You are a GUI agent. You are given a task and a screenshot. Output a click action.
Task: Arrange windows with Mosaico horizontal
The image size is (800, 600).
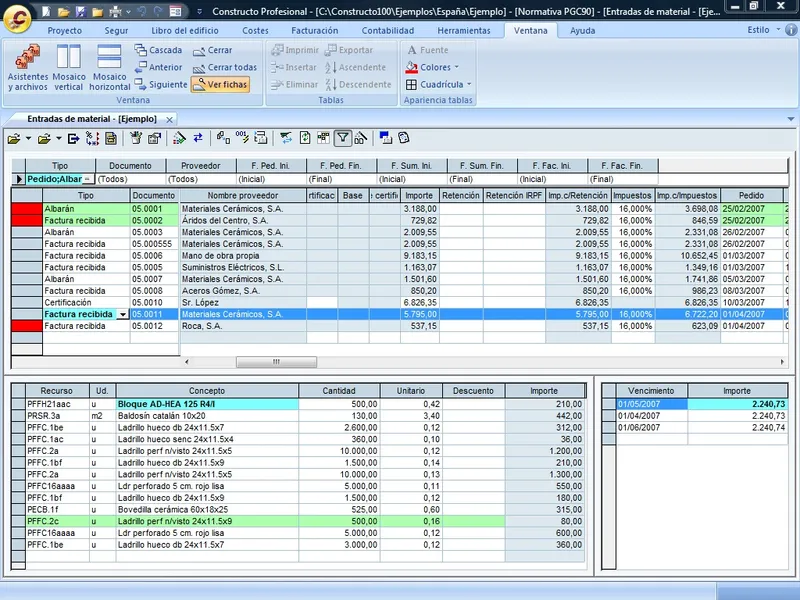pyautogui.click(x=109, y=68)
